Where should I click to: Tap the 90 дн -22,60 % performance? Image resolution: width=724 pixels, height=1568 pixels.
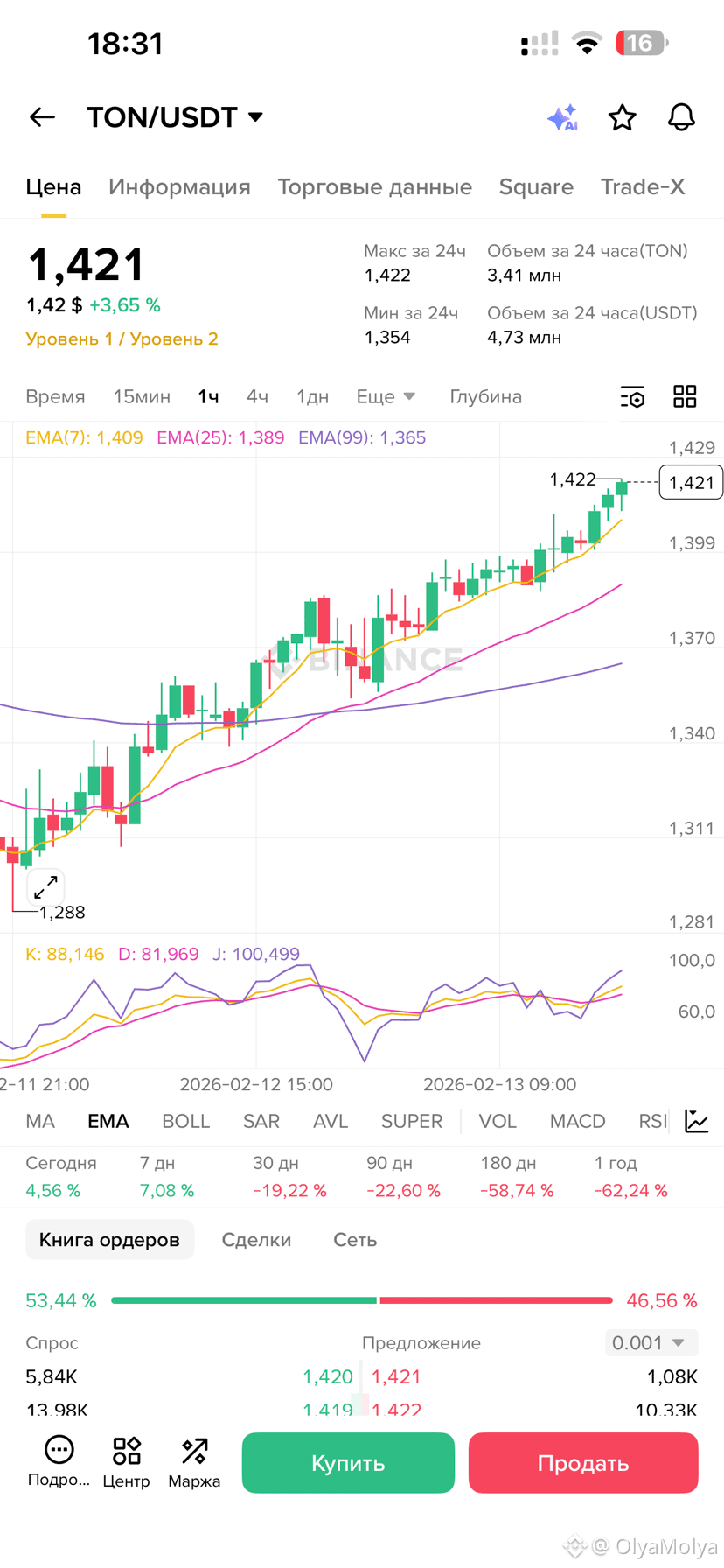tap(403, 1177)
